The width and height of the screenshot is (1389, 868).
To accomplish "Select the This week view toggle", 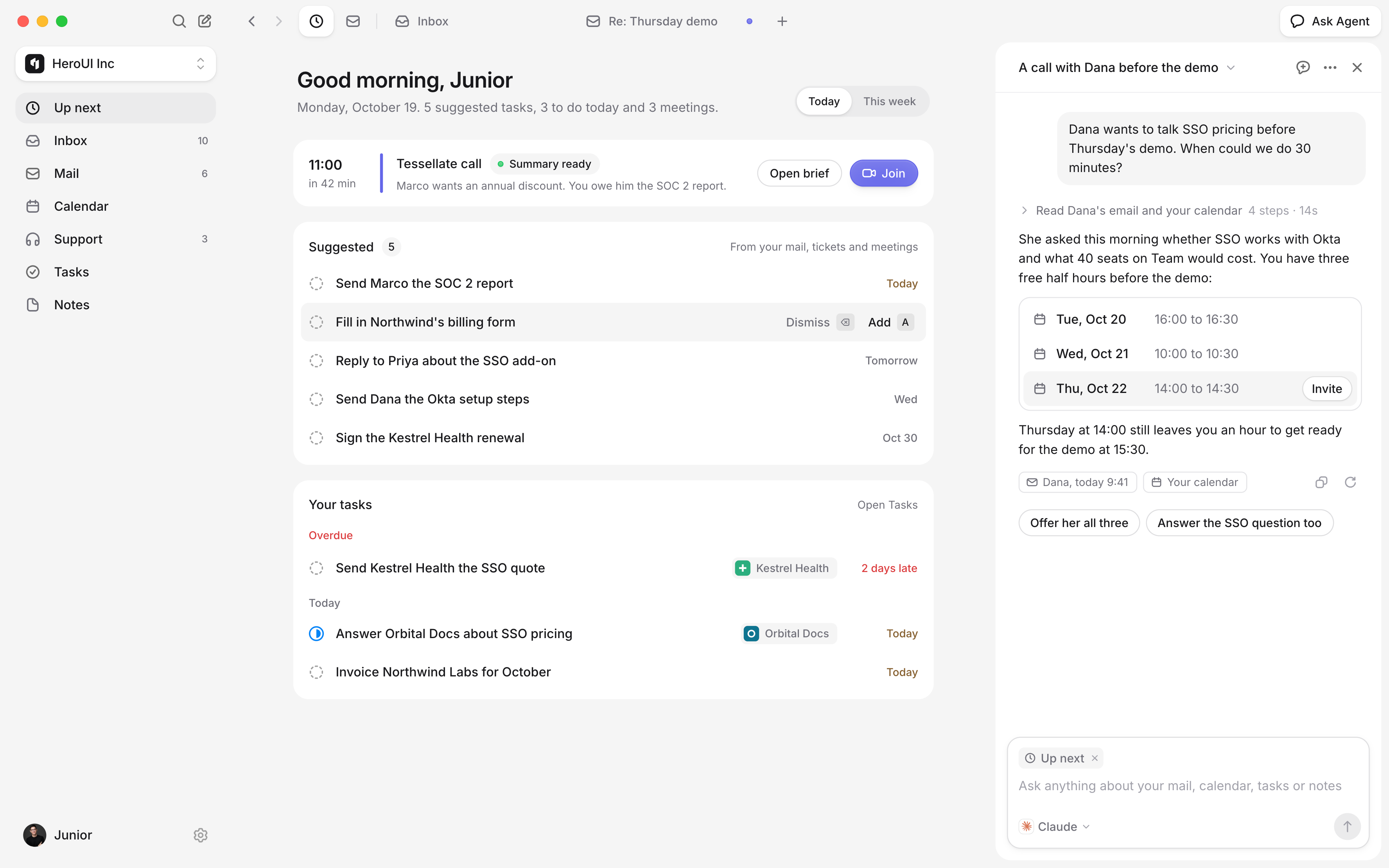I will pyautogui.click(x=889, y=102).
